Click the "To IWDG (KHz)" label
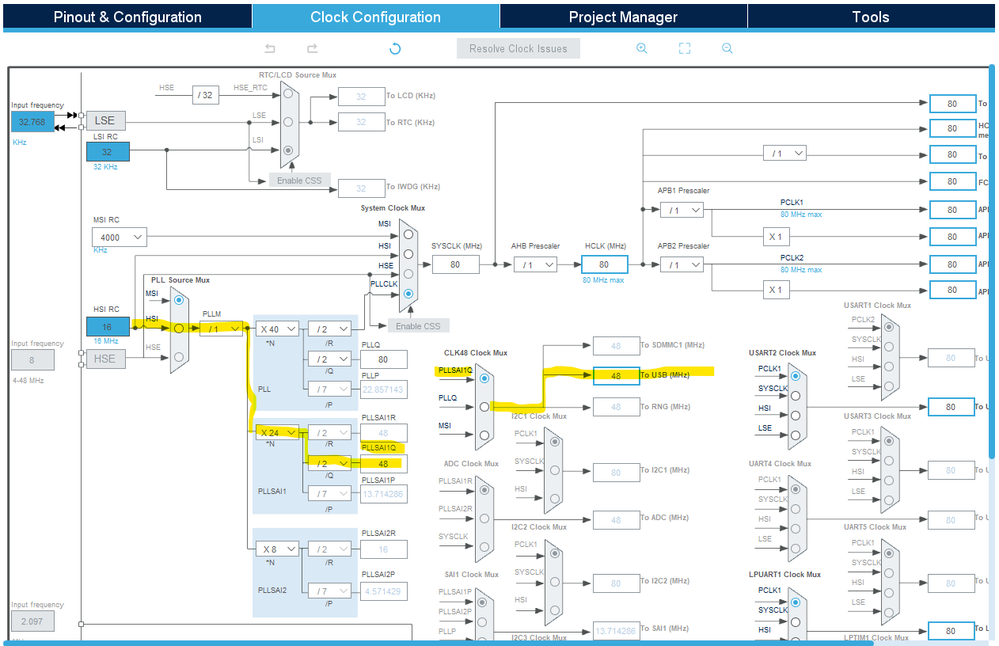Screen dimensions: 999x646 [413, 187]
